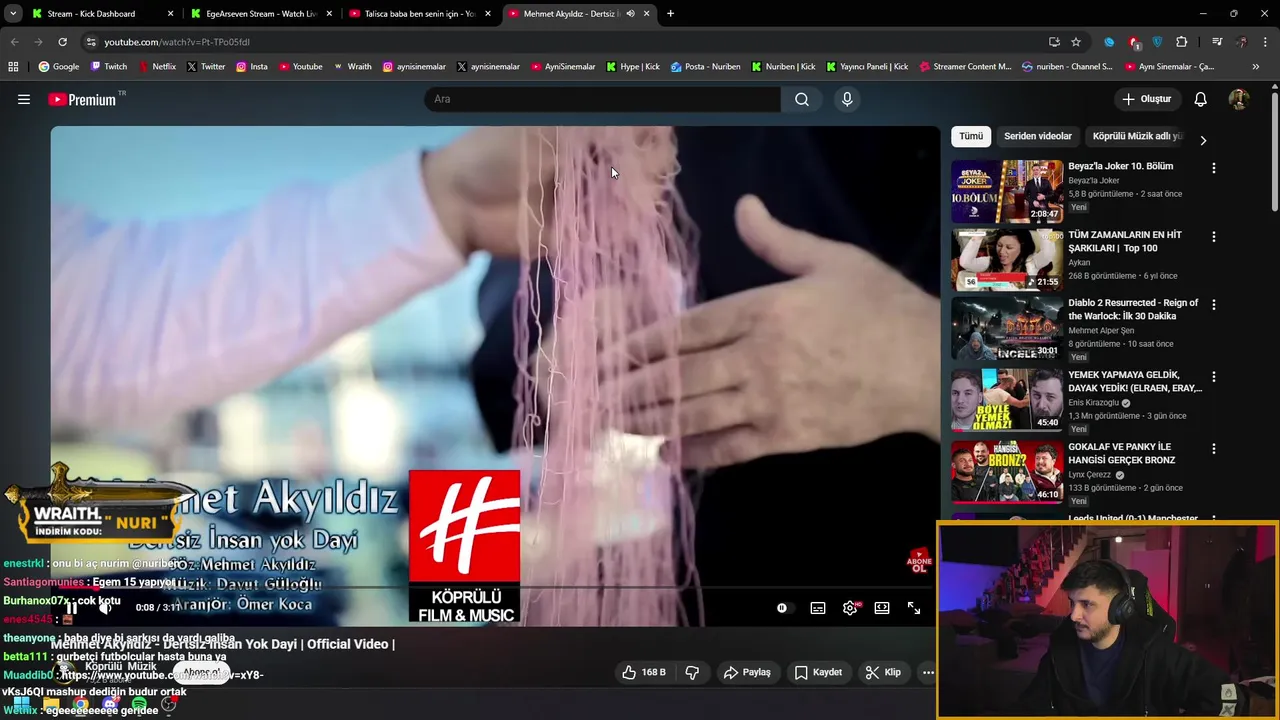Select the Köprülü Müzik adlı chip
Image resolution: width=1280 pixels, height=720 pixels.
click(x=1137, y=136)
